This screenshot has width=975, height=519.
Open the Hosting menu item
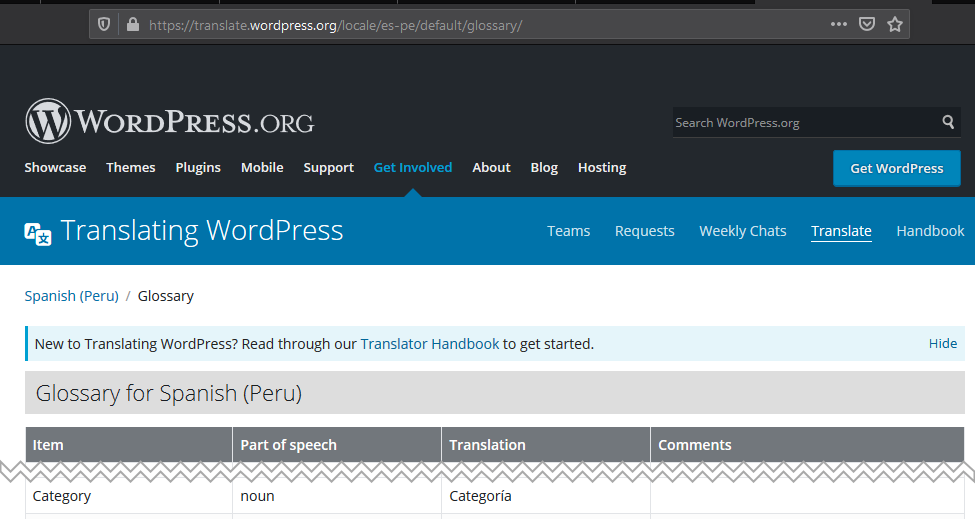tap(602, 168)
